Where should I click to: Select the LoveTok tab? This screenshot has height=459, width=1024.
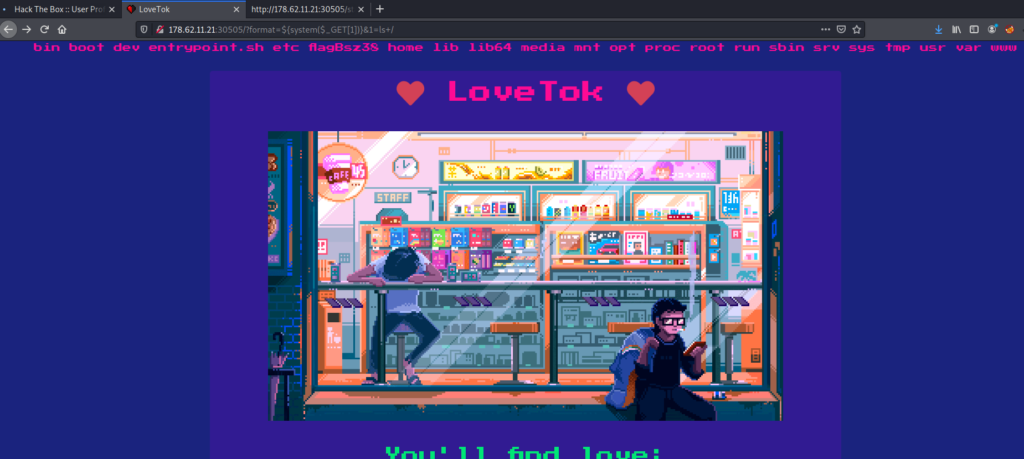pyautogui.click(x=184, y=10)
